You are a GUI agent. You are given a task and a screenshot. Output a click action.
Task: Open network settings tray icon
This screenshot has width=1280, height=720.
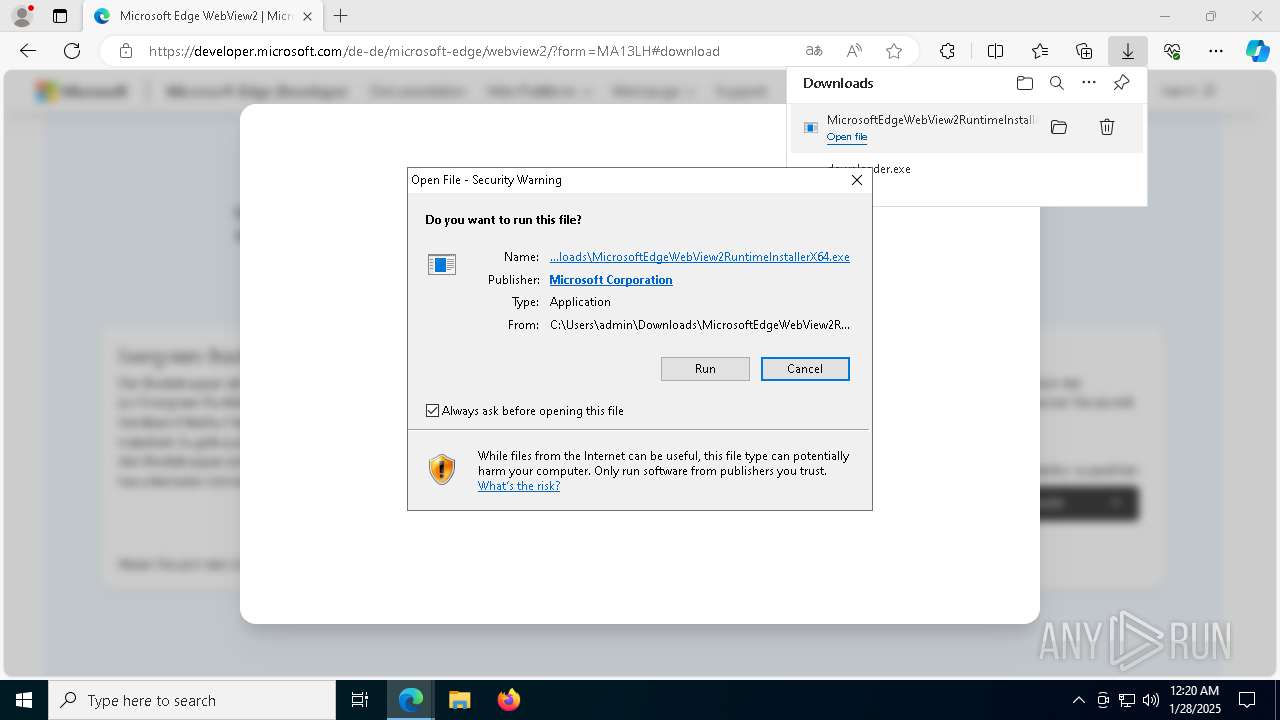click(x=1127, y=700)
